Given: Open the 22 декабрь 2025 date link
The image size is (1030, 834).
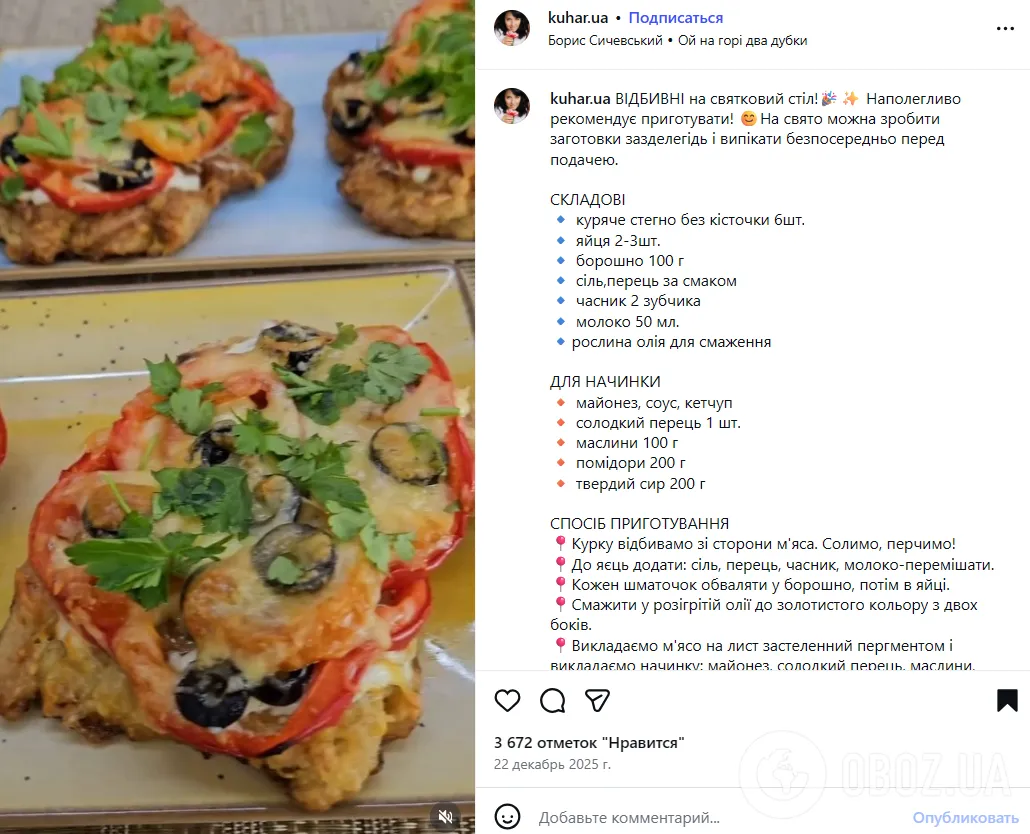Looking at the screenshot, I should point(552,764).
